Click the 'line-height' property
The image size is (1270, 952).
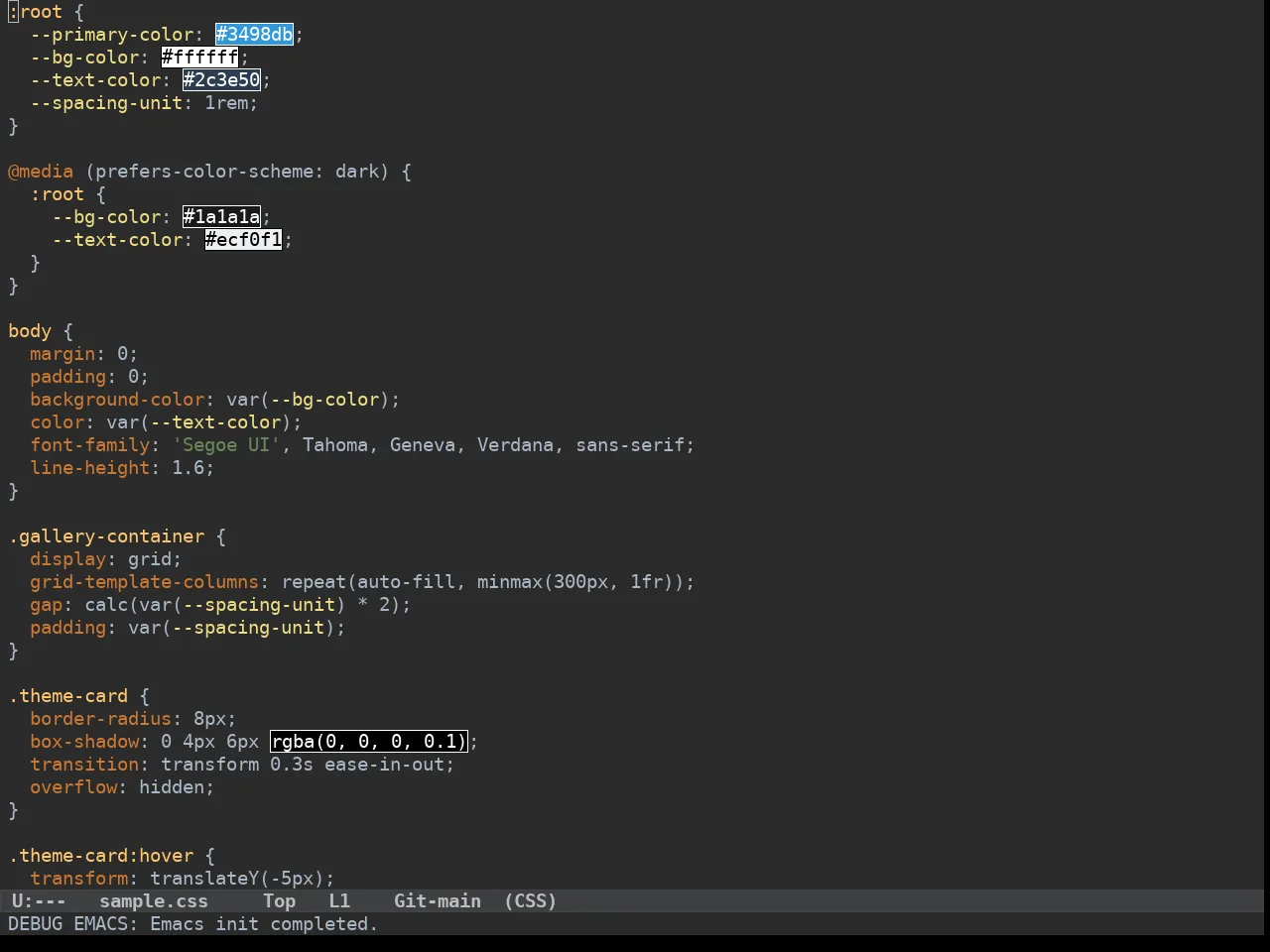(x=90, y=468)
